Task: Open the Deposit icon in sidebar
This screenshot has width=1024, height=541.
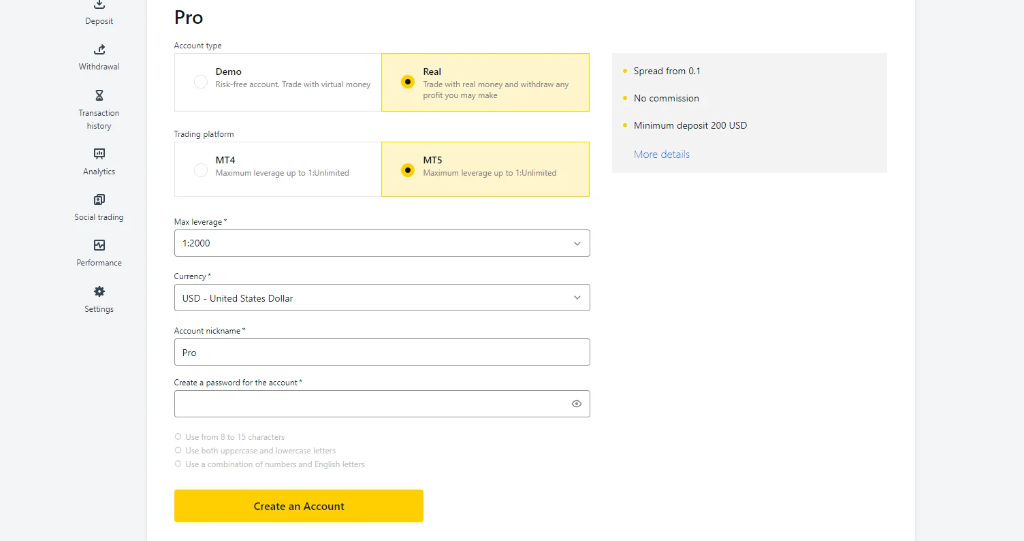Action: [x=99, y=5]
